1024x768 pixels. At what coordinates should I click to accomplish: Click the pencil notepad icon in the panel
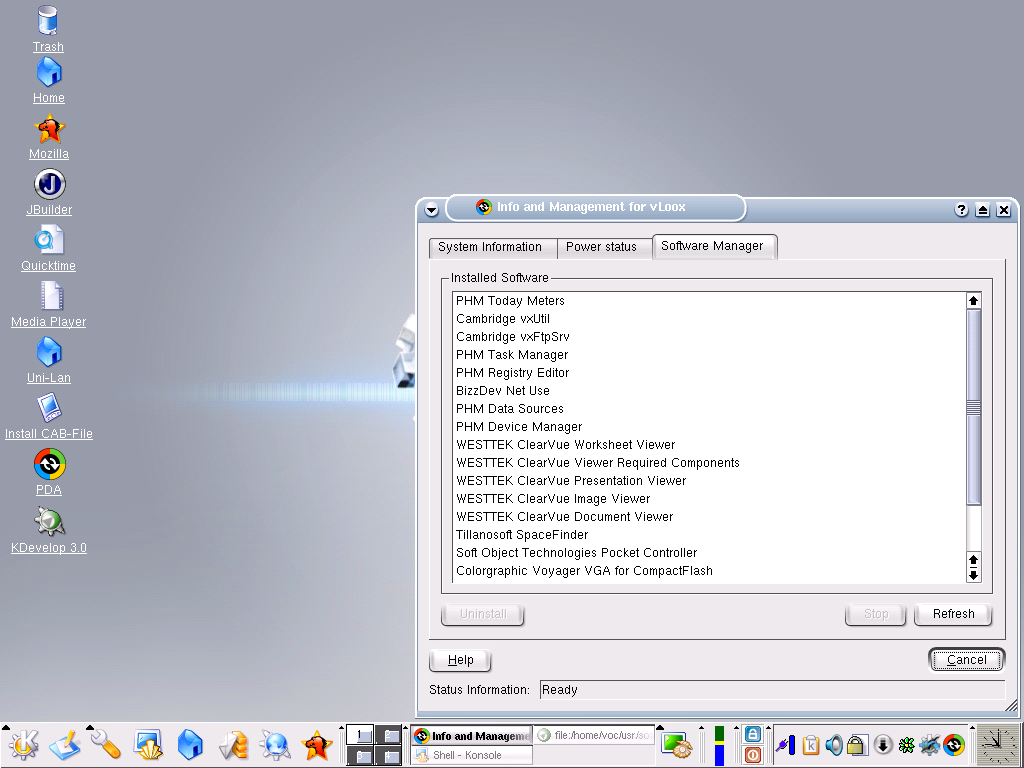(64, 745)
